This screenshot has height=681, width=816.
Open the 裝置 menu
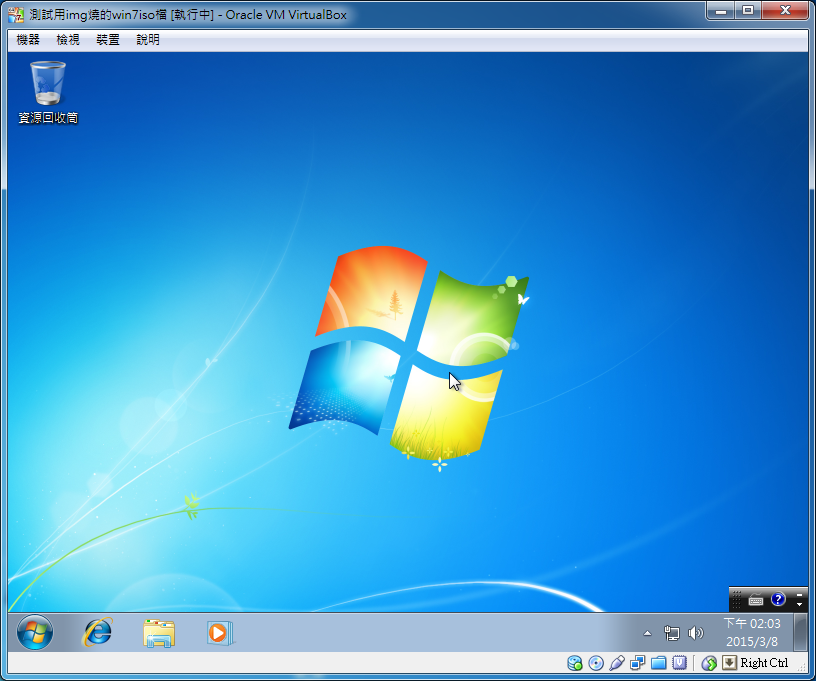(x=108, y=40)
